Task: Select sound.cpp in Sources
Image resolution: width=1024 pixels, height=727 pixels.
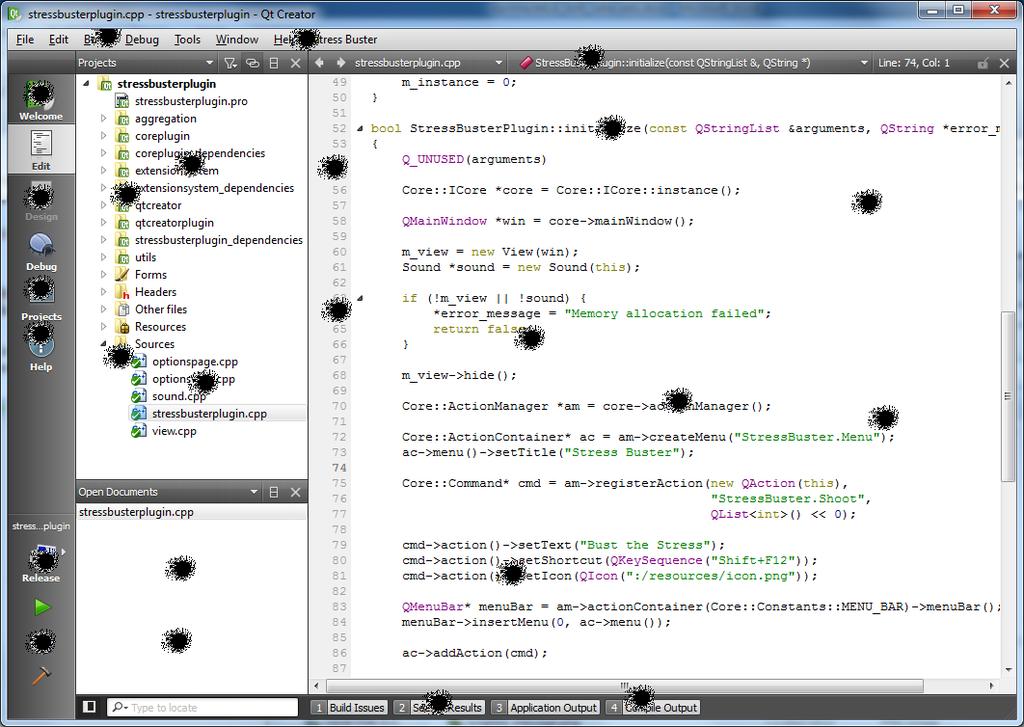Action: (178, 396)
